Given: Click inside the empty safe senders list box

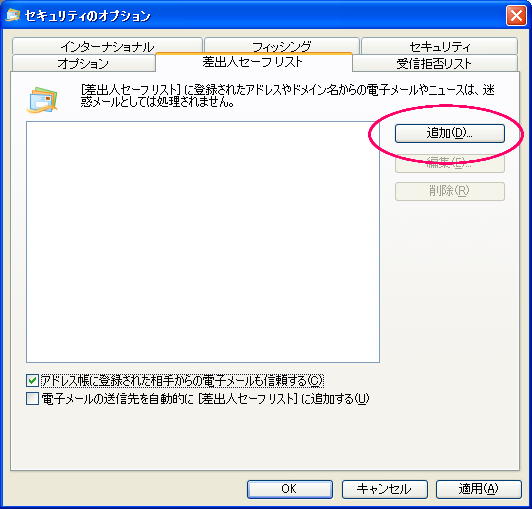Looking at the screenshot, I should pyautogui.click(x=203, y=242).
